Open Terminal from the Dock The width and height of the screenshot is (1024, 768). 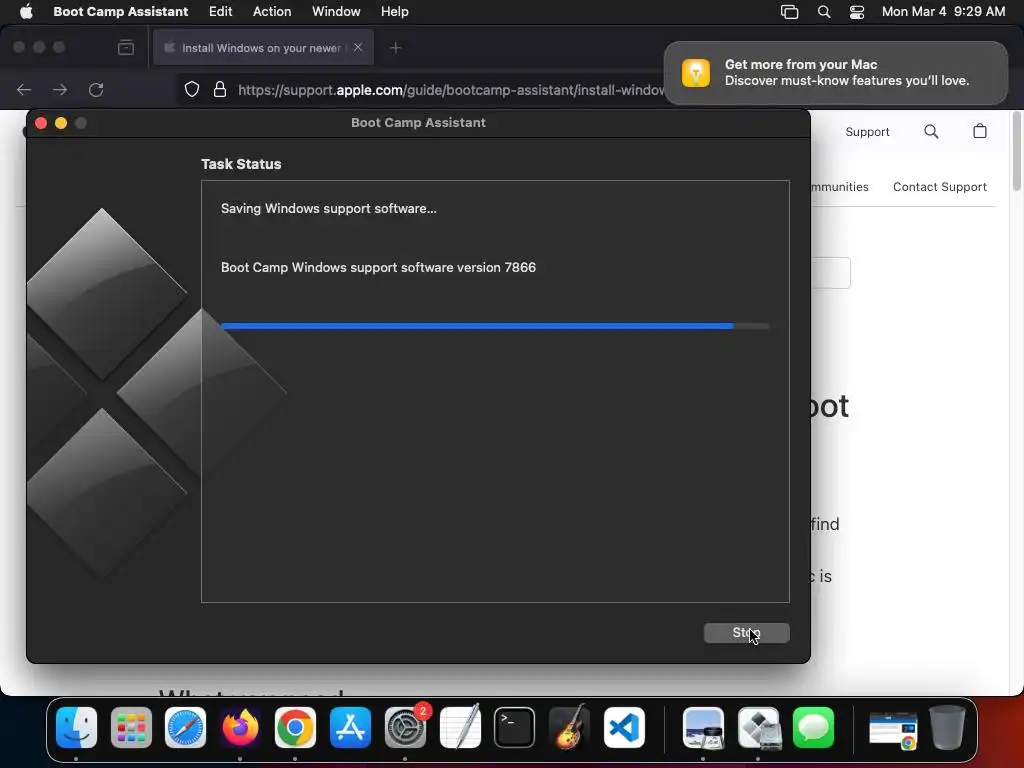(x=515, y=728)
